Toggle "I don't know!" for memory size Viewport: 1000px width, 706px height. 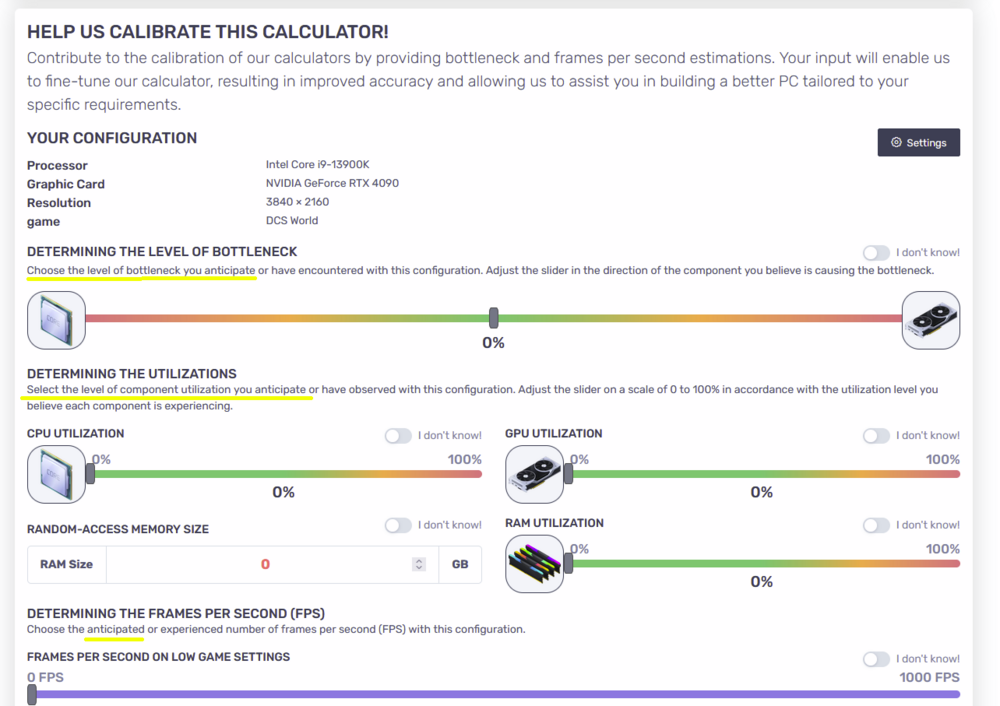[398, 525]
